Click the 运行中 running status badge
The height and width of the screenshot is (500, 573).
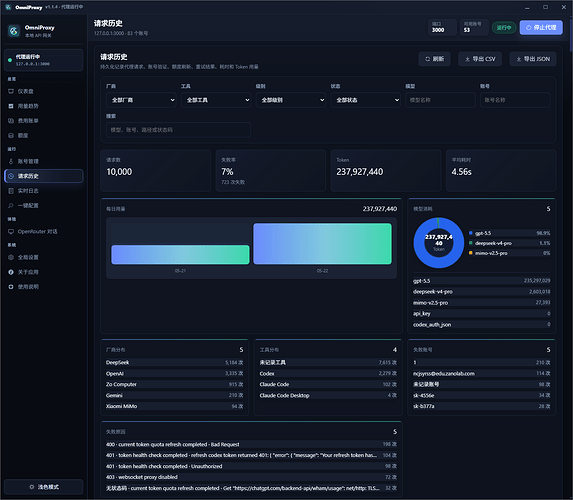pyautogui.click(x=504, y=27)
